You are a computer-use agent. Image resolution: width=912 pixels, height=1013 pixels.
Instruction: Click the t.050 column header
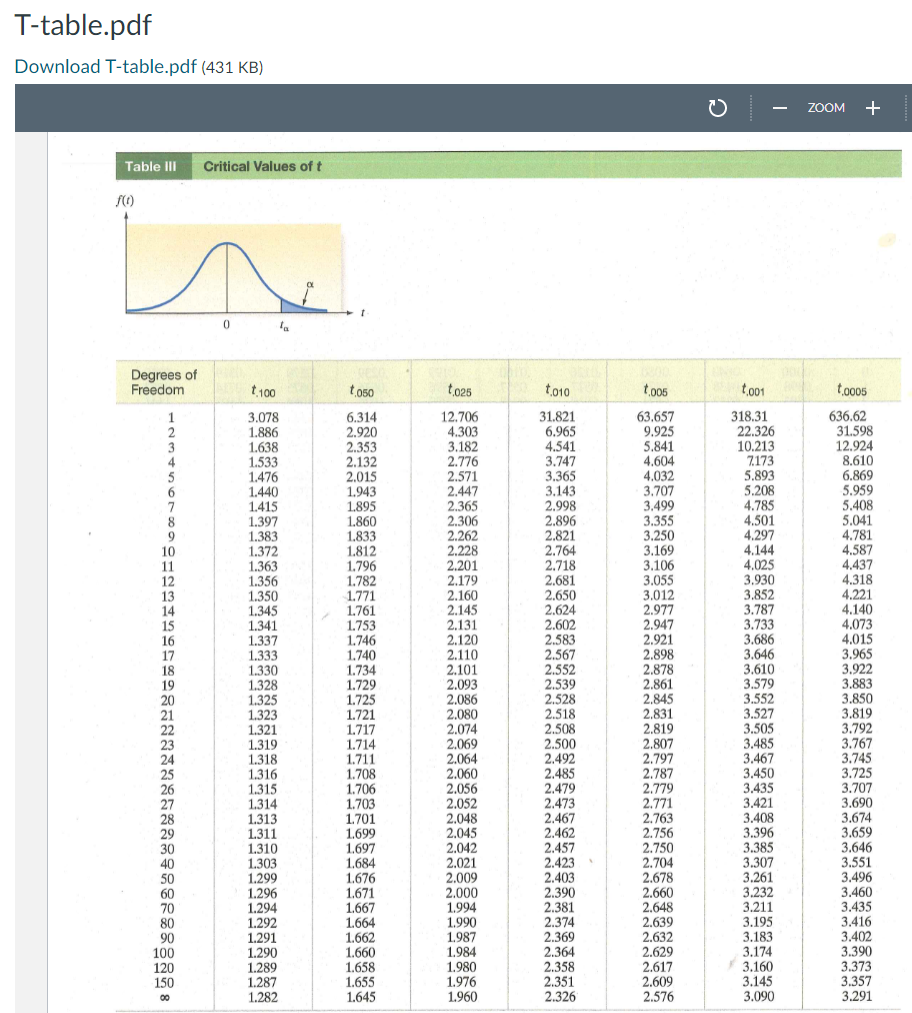(x=362, y=391)
